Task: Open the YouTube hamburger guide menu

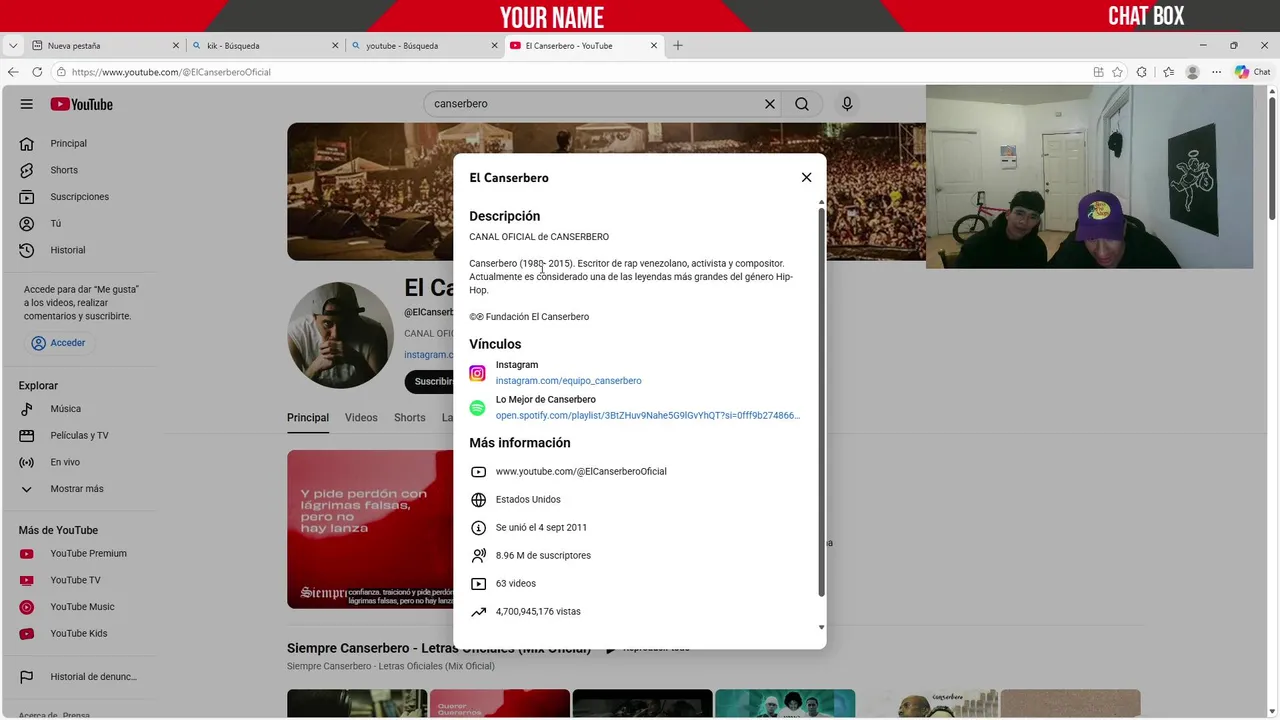Action: [27, 104]
